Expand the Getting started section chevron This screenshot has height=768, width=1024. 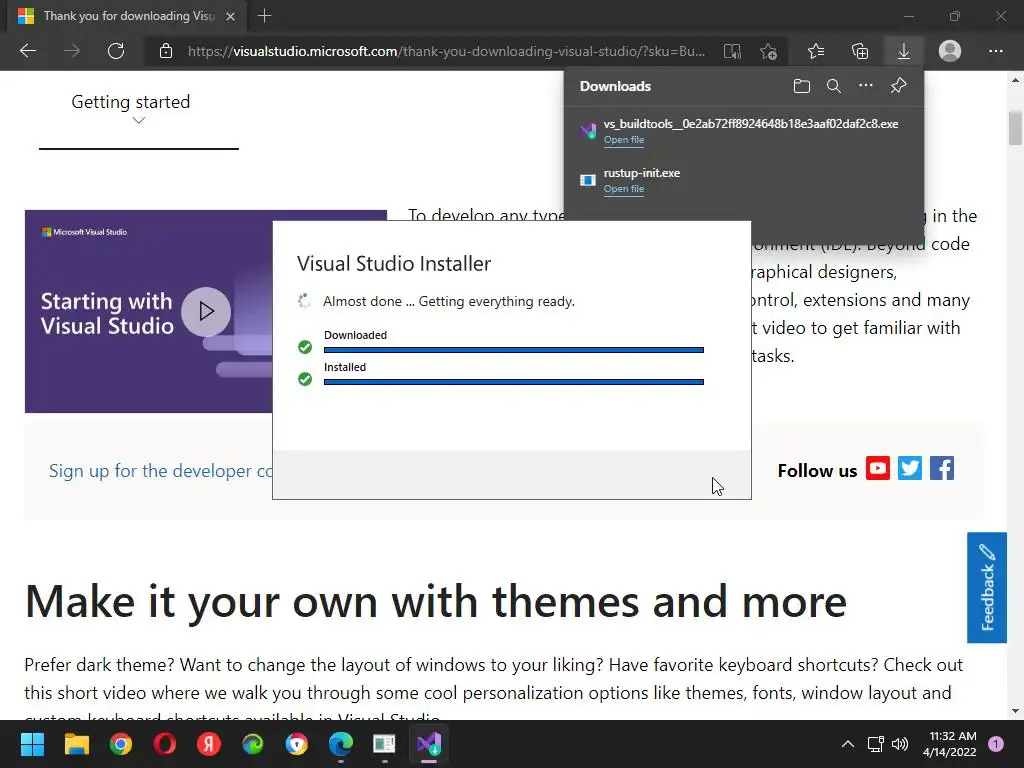pos(138,120)
